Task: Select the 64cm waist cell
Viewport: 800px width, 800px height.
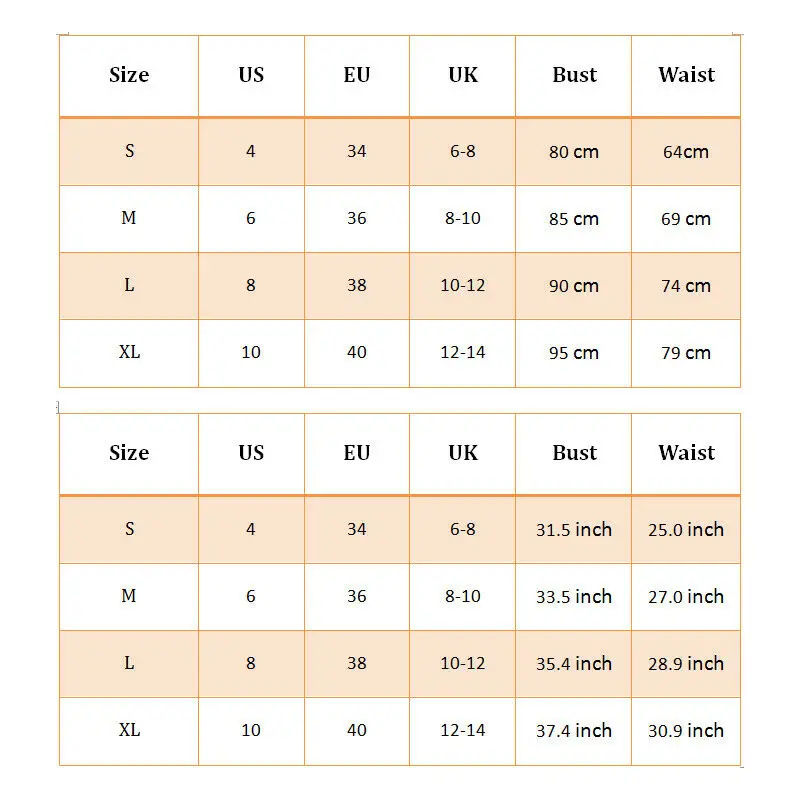Action: pos(685,152)
